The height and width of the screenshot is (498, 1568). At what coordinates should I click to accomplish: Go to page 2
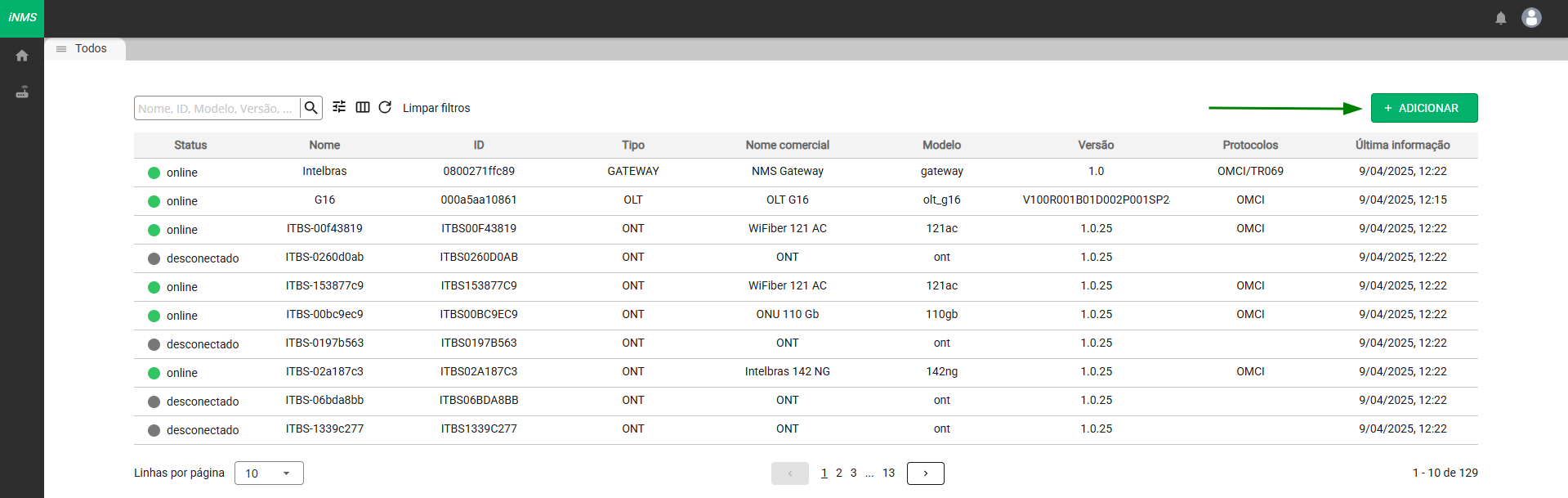(838, 473)
